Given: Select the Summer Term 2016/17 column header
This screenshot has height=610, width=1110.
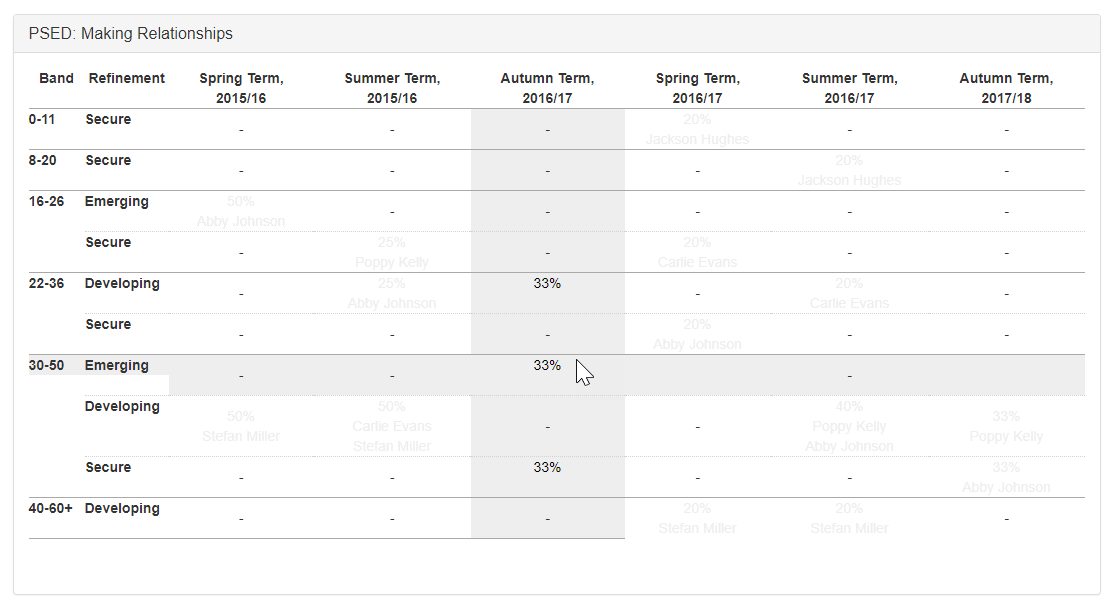Looking at the screenshot, I should [849, 88].
